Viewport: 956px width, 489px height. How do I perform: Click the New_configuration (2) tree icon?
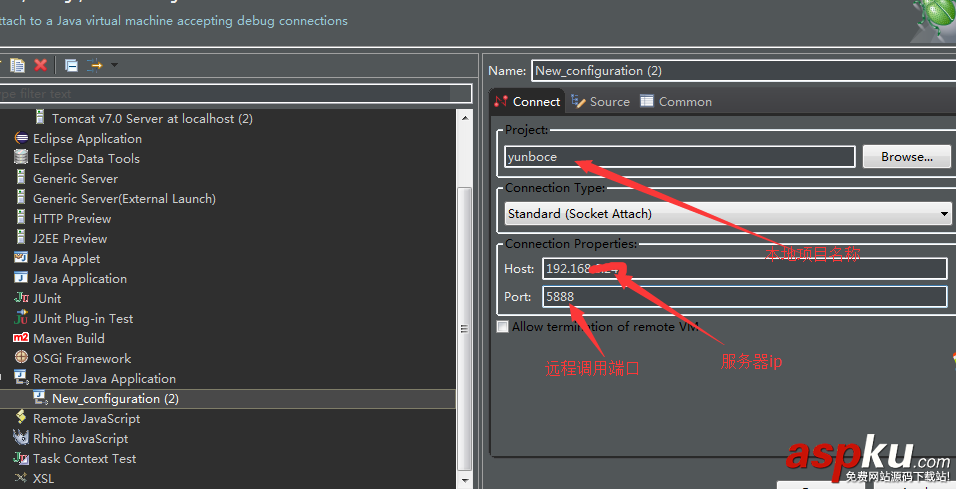click(41, 398)
